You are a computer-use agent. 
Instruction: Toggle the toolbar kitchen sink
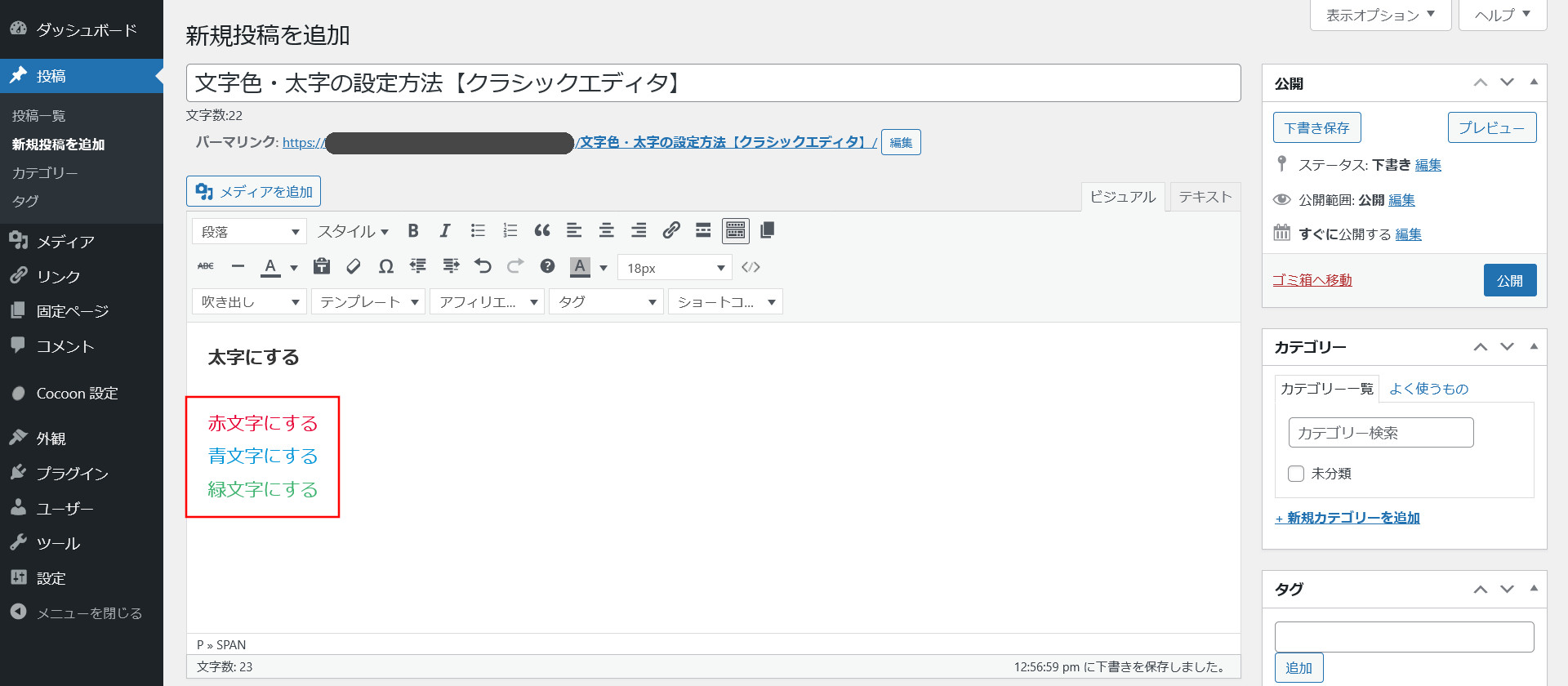[736, 231]
